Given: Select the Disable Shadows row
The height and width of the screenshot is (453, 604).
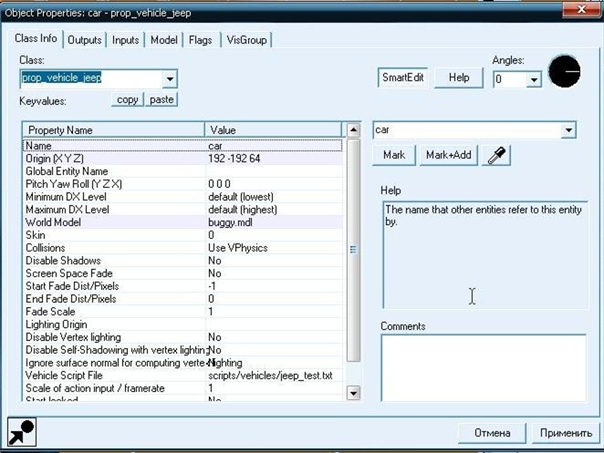Looking at the screenshot, I should (x=183, y=260).
